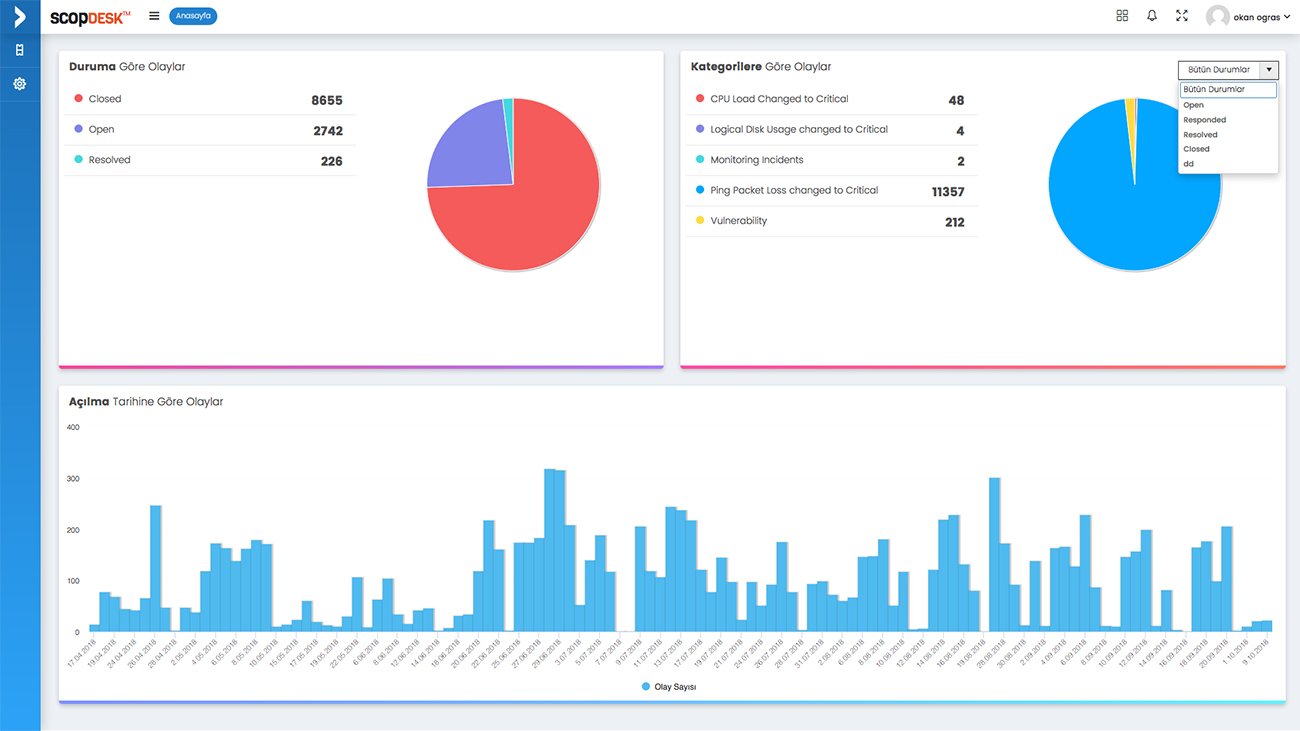
Task: Open the settings gear in sidebar
Action: tap(19, 84)
